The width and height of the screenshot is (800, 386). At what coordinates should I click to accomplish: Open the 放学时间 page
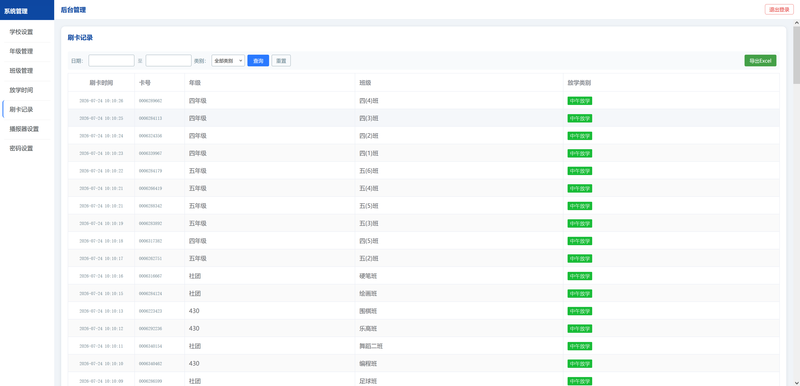tap(21, 90)
